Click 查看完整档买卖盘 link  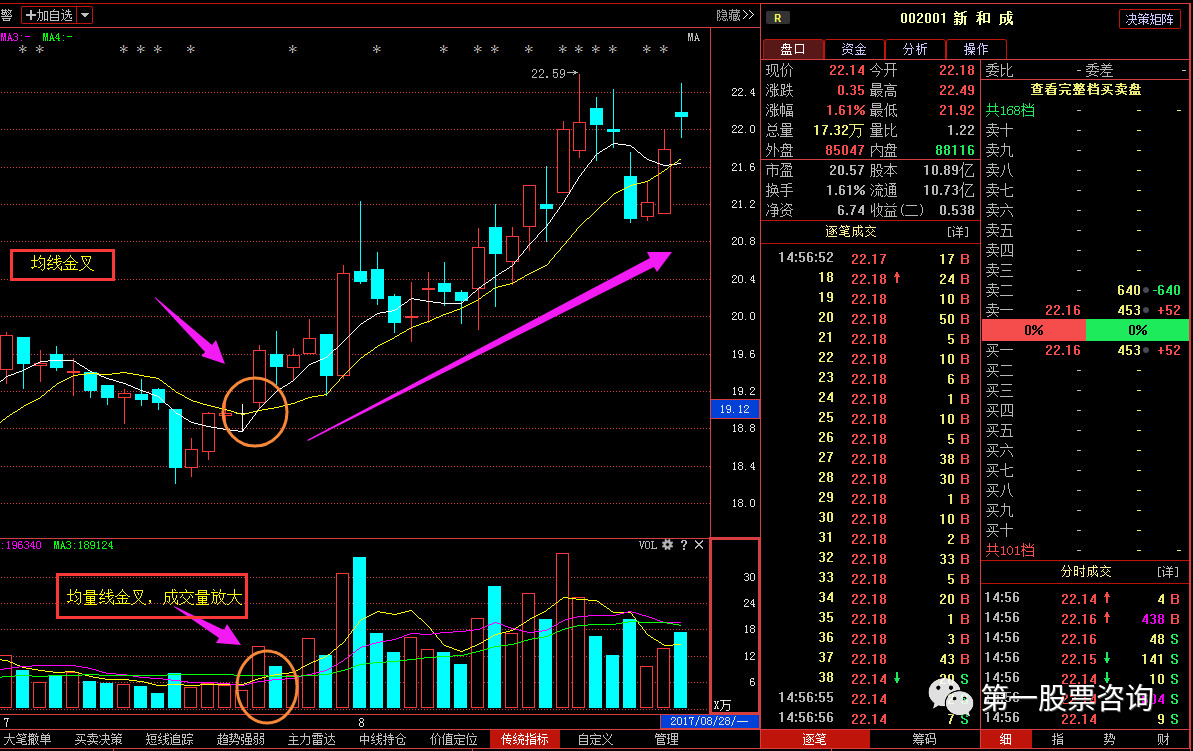(1086, 90)
